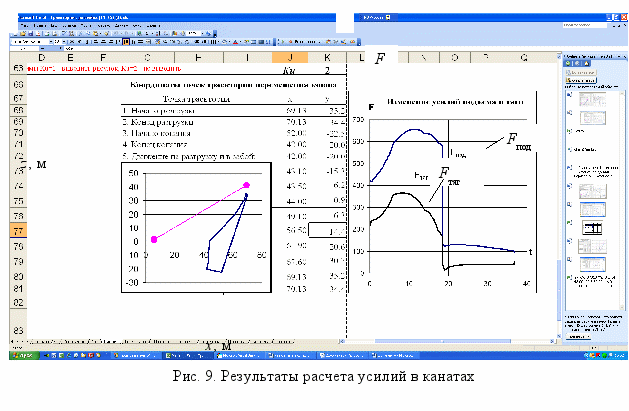The width and height of the screenshot is (629, 411).
Task: Select highlighted row header 77
Action: point(18,231)
